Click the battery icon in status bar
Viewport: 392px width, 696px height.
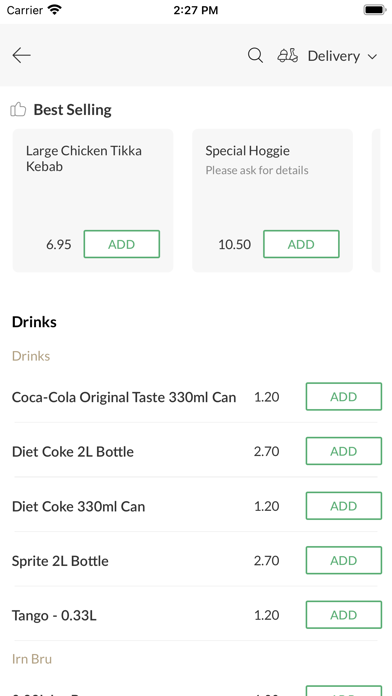(375, 10)
